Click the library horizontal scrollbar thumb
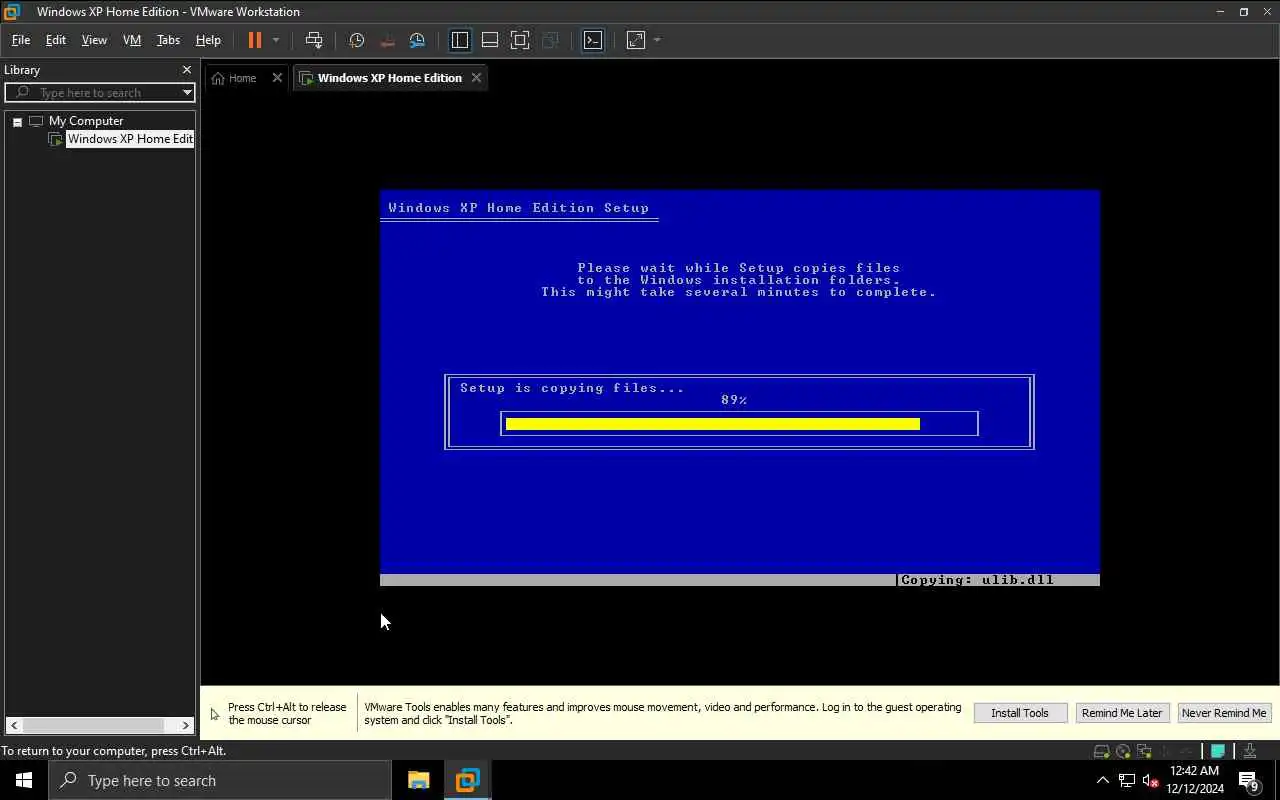 tap(93, 725)
